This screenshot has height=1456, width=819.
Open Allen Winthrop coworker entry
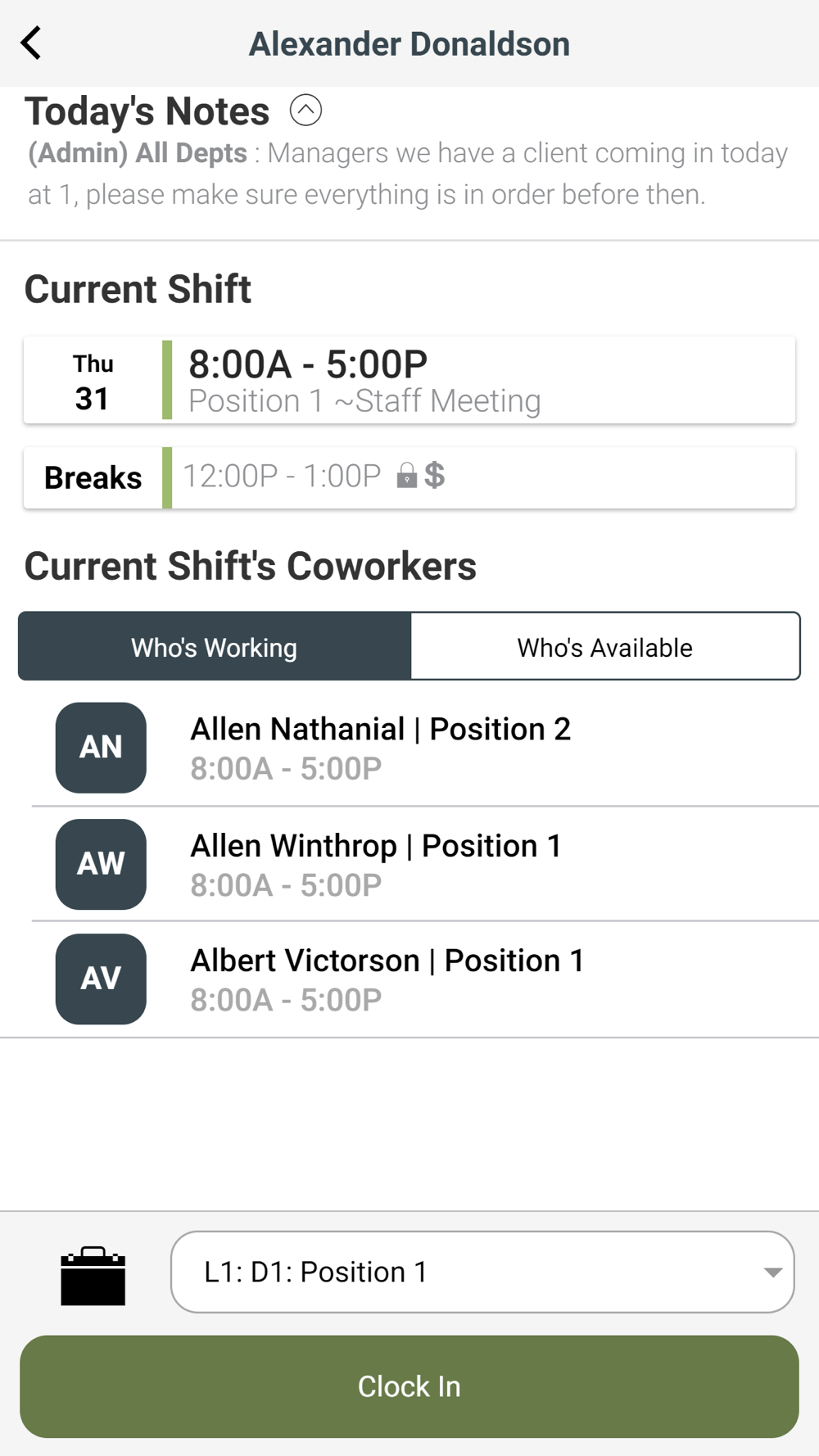(377, 863)
